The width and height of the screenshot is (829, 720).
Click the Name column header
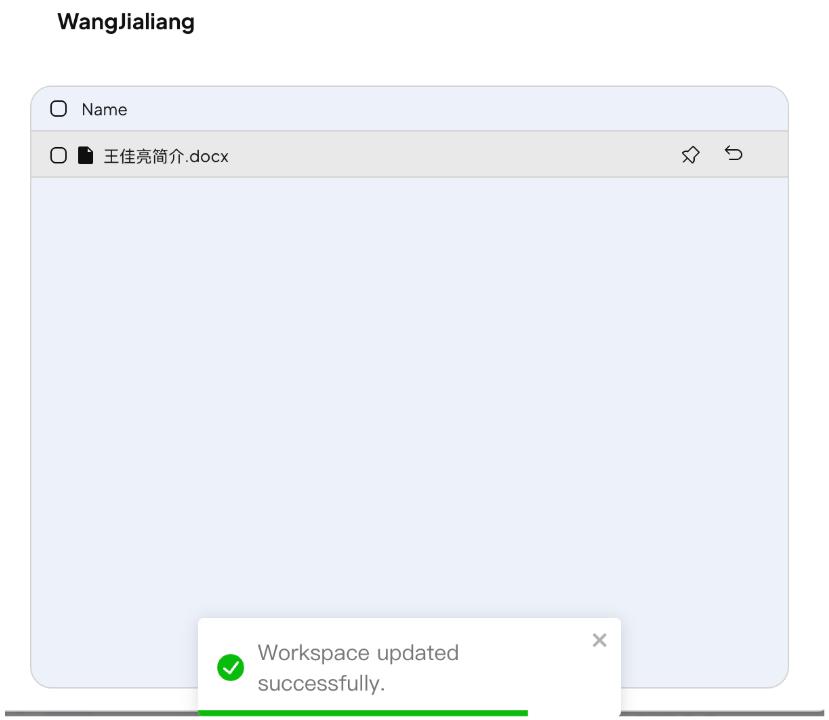click(104, 109)
